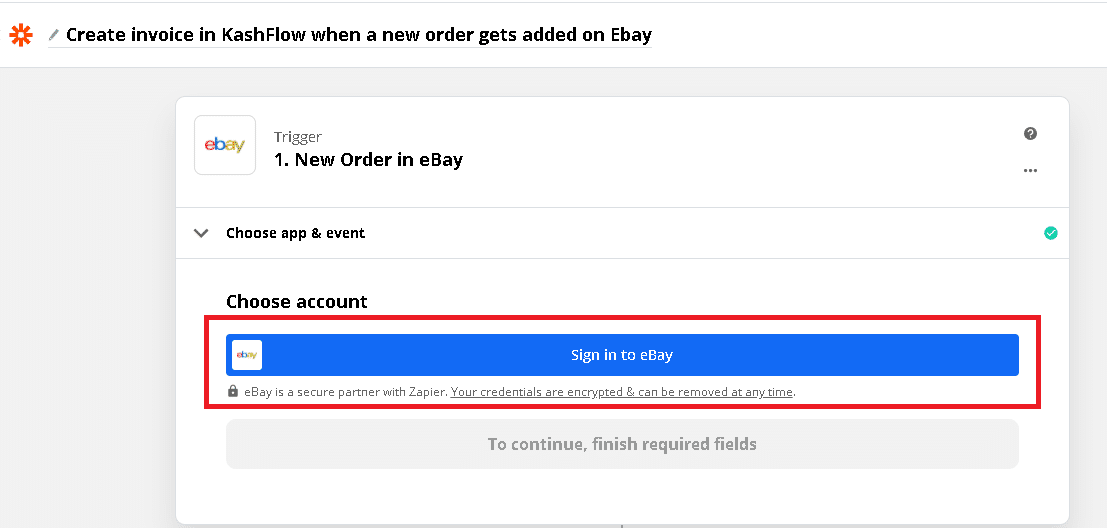Edit the zap name text field
Viewport: 1120px width, 528px height.
tap(358, 35)
